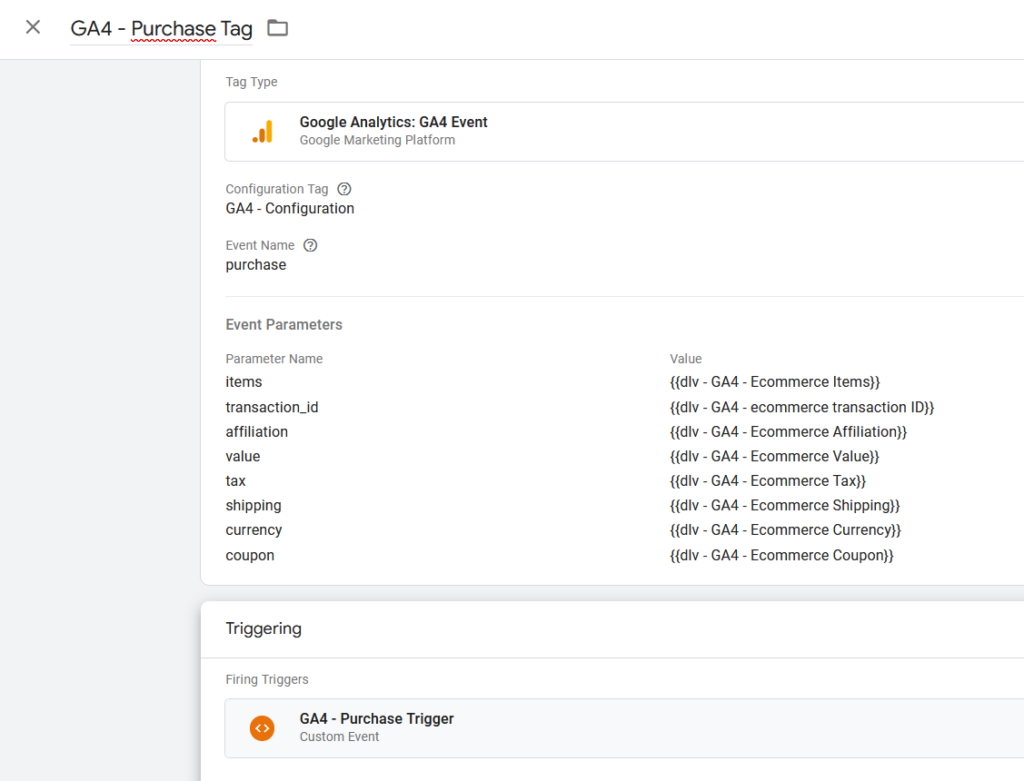Viewport: 1024px width, 781px height.
Task: Click the Google Analytics bar chart icon
Action: pos(262,131)
